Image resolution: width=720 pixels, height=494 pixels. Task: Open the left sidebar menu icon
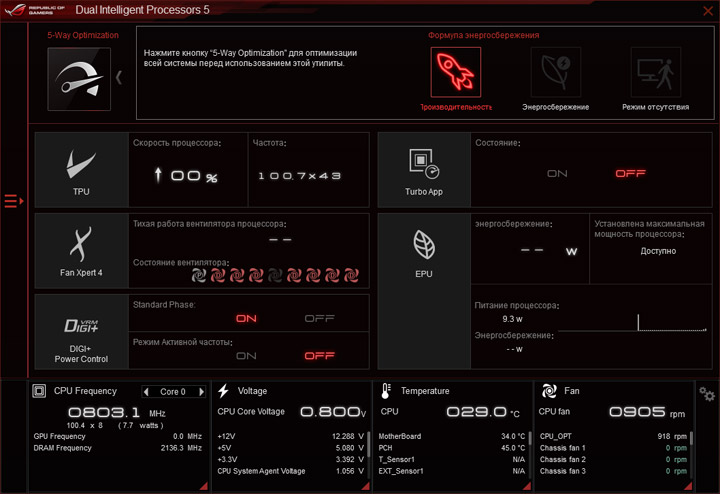click(x=14, y=201)
